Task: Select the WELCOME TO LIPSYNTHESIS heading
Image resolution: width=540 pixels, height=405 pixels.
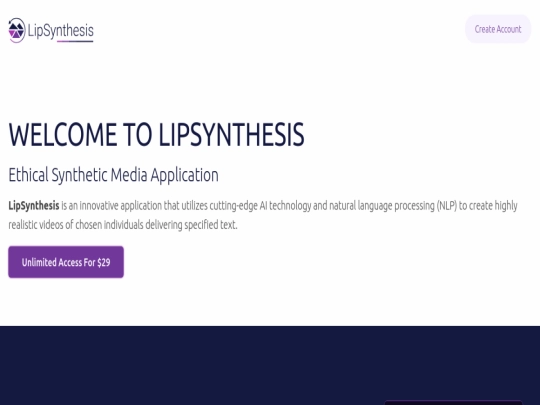Action: click(156, 134)
